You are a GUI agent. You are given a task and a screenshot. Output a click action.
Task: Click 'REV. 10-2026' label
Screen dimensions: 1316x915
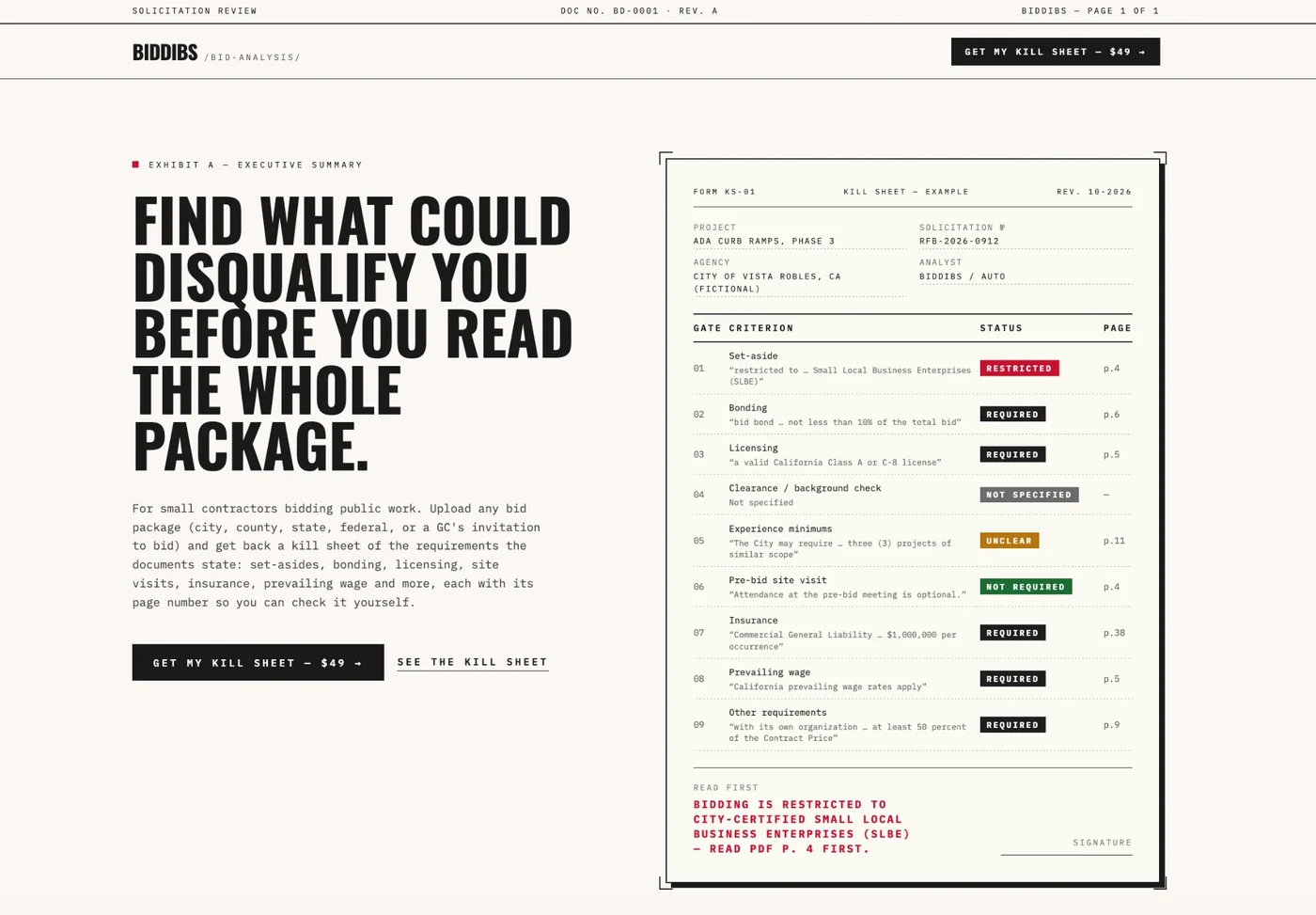[x=1094, y=192]
